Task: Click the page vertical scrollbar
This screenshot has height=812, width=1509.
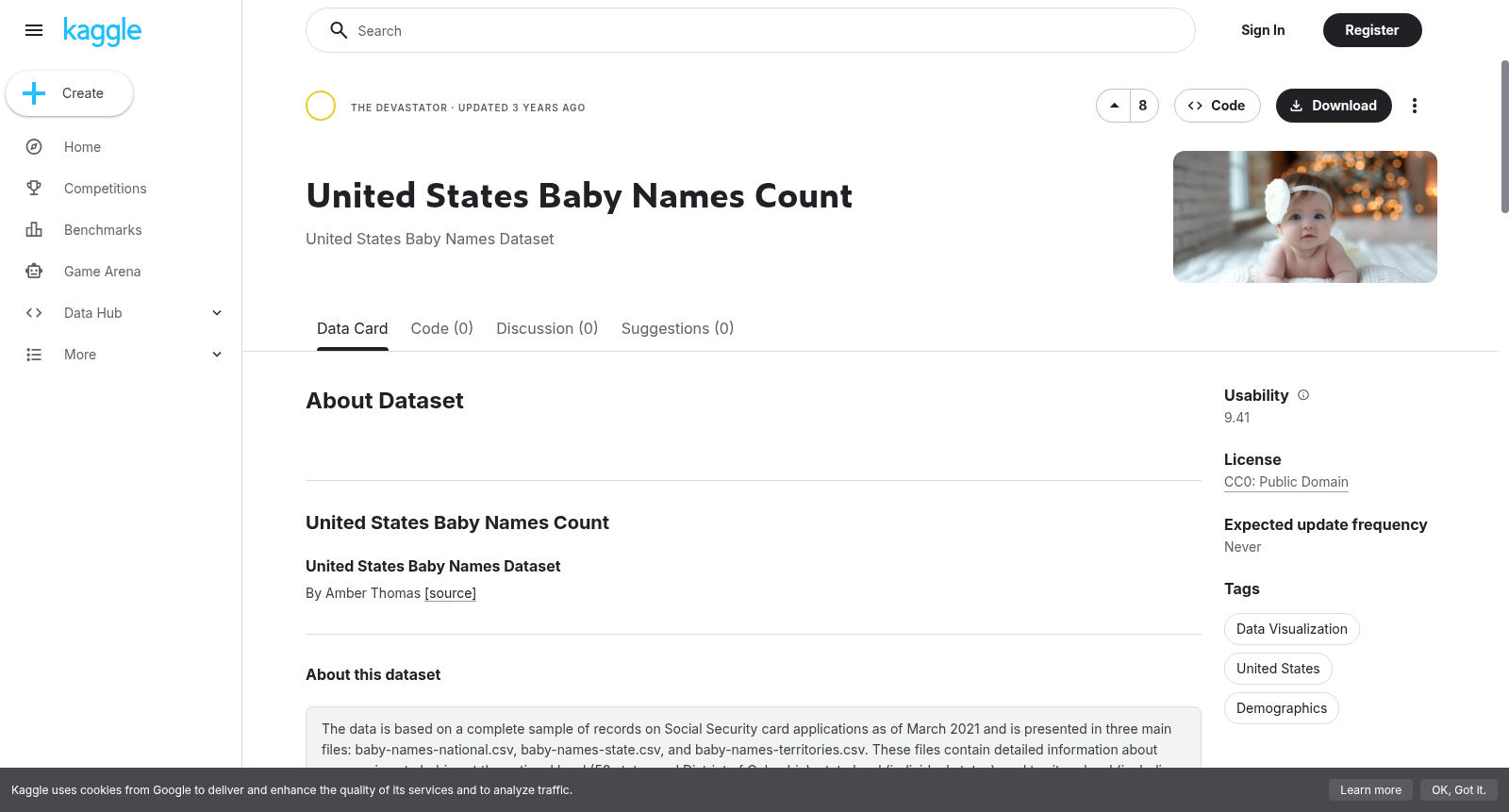Action: point(1504,137)
